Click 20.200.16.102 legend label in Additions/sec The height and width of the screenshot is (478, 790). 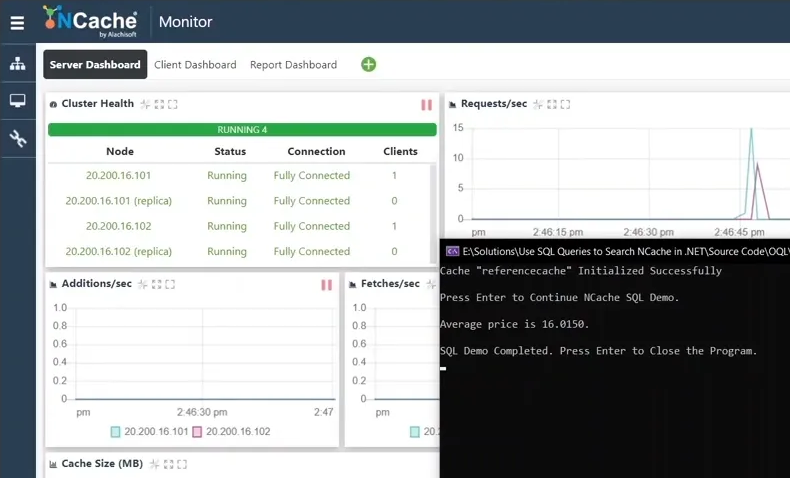[238, 432]
